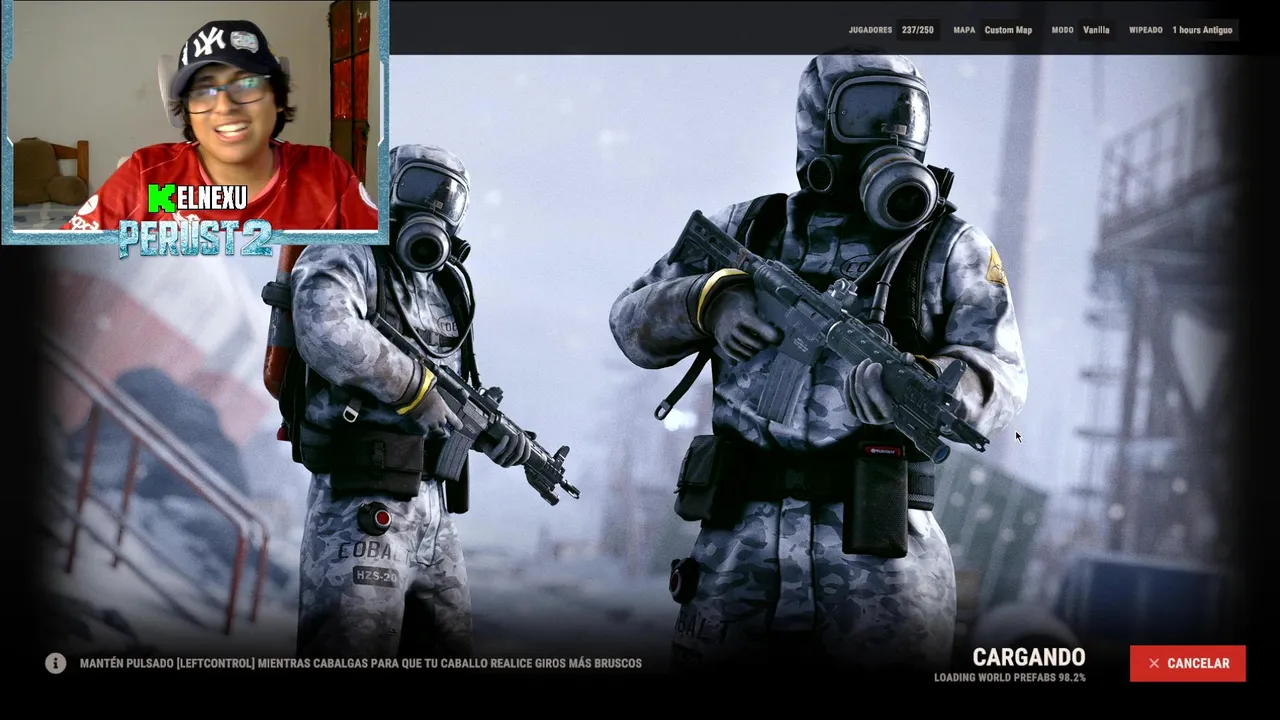Click the green K logo by ELNEXU
Screen dimensions: 1280x720
(x=161, y=198)
